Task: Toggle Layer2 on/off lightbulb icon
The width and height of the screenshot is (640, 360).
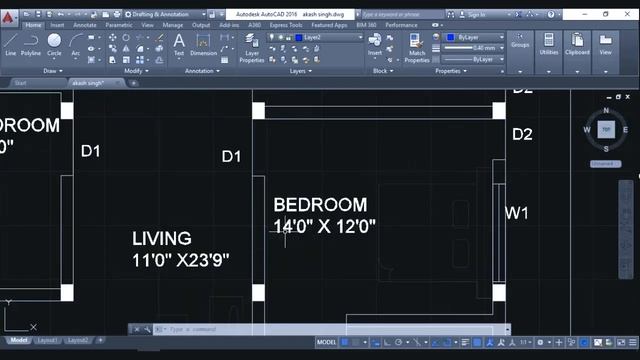Action: 271,37
